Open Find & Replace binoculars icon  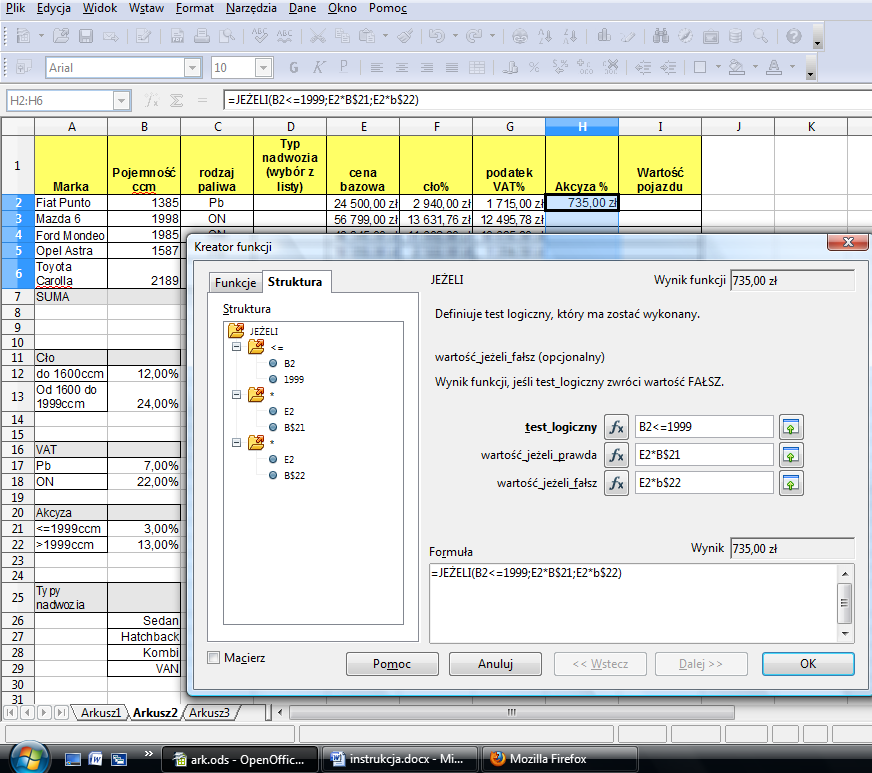pos(661,37)
